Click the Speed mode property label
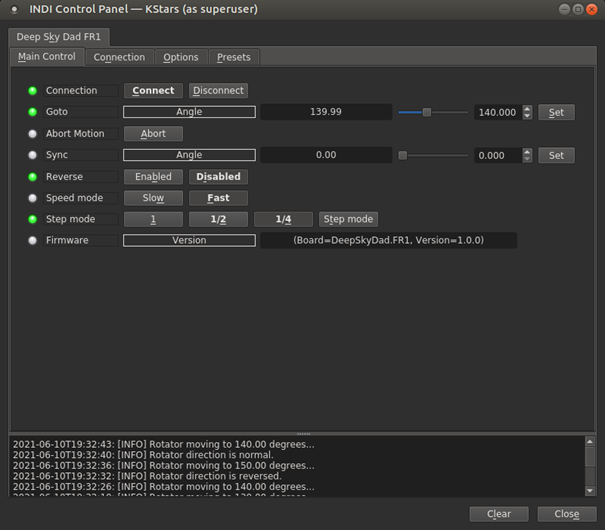The image size is (605, 530). tap(80, 198)
